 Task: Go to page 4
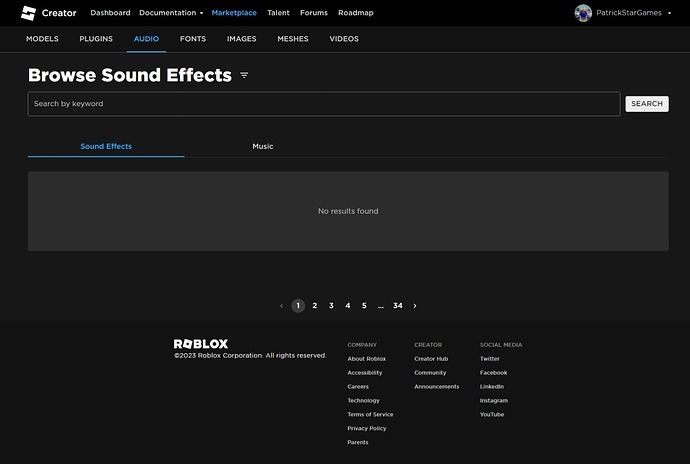click(348, 306)
